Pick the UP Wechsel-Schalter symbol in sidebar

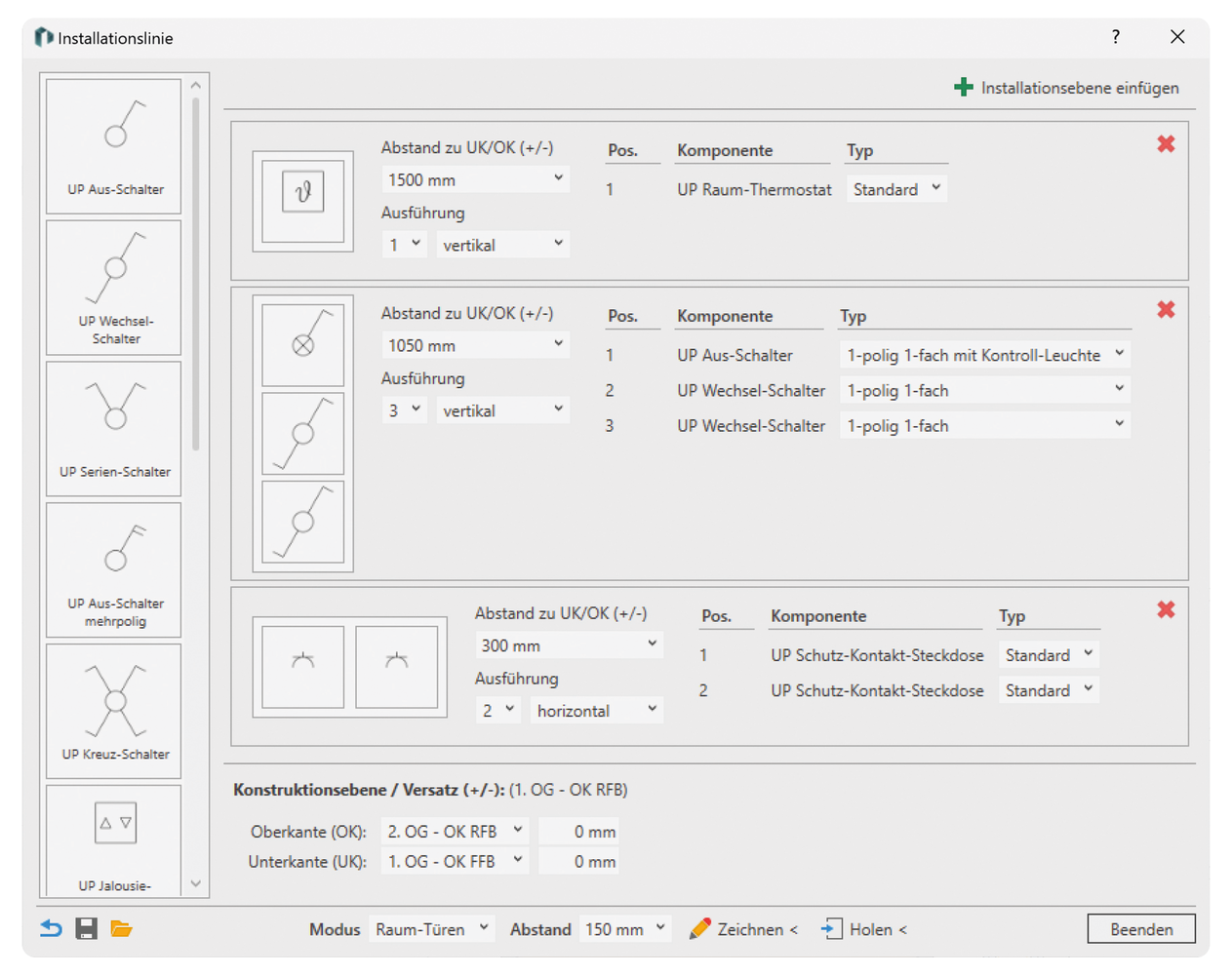[x=114, y=288]
